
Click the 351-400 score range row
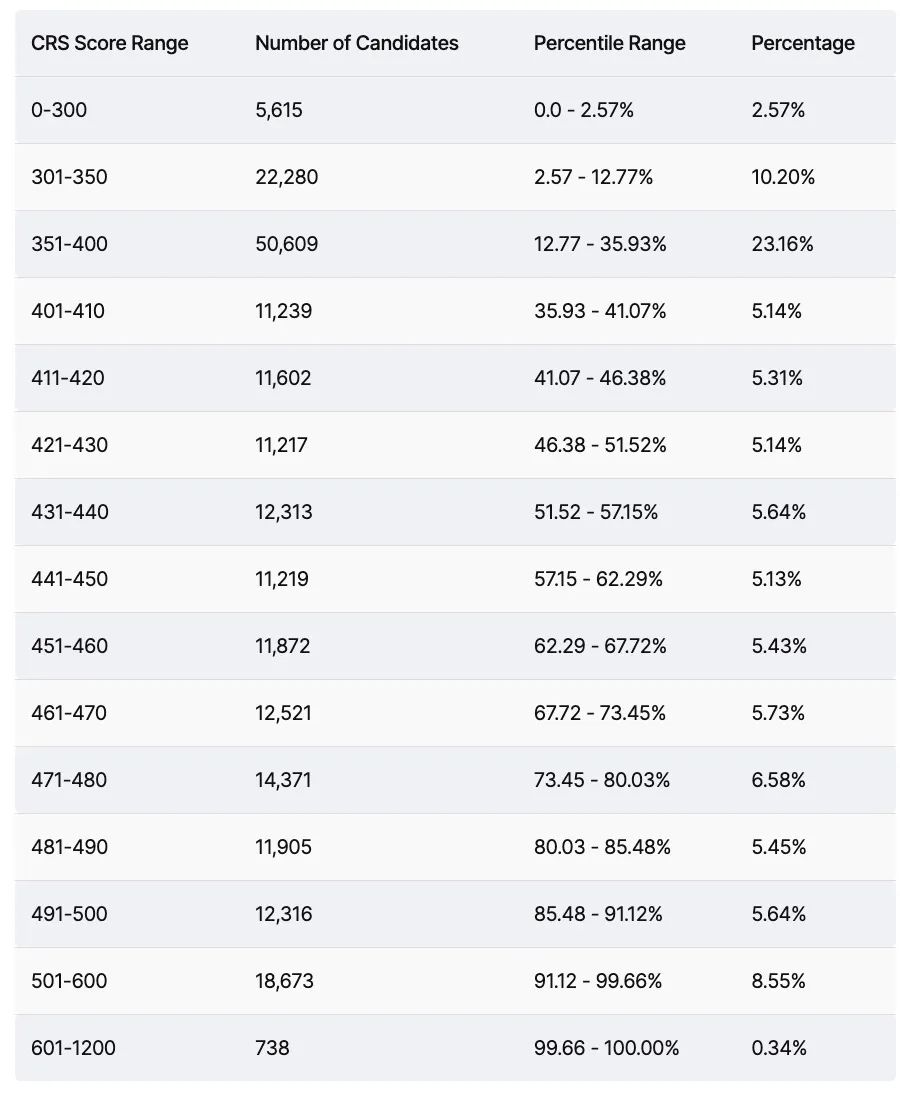455,244
